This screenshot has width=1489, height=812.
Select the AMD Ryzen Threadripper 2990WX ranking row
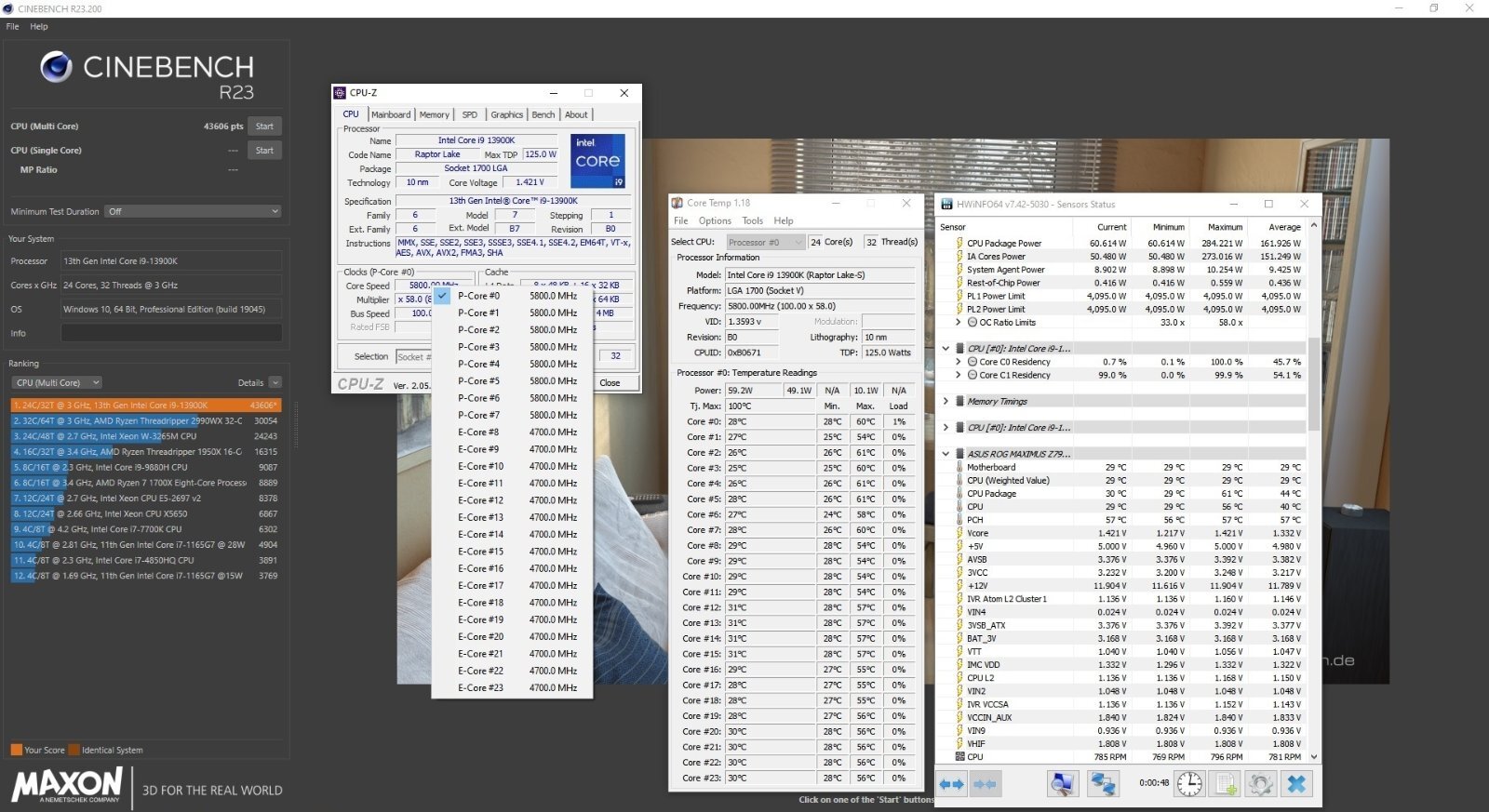(145, 420)
